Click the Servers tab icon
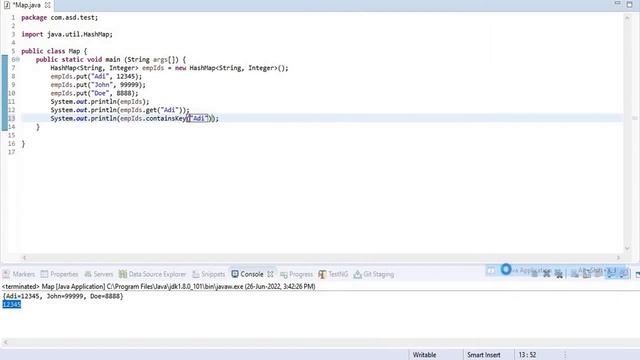Screen dimensions: 640x360 tap(88, 274)
